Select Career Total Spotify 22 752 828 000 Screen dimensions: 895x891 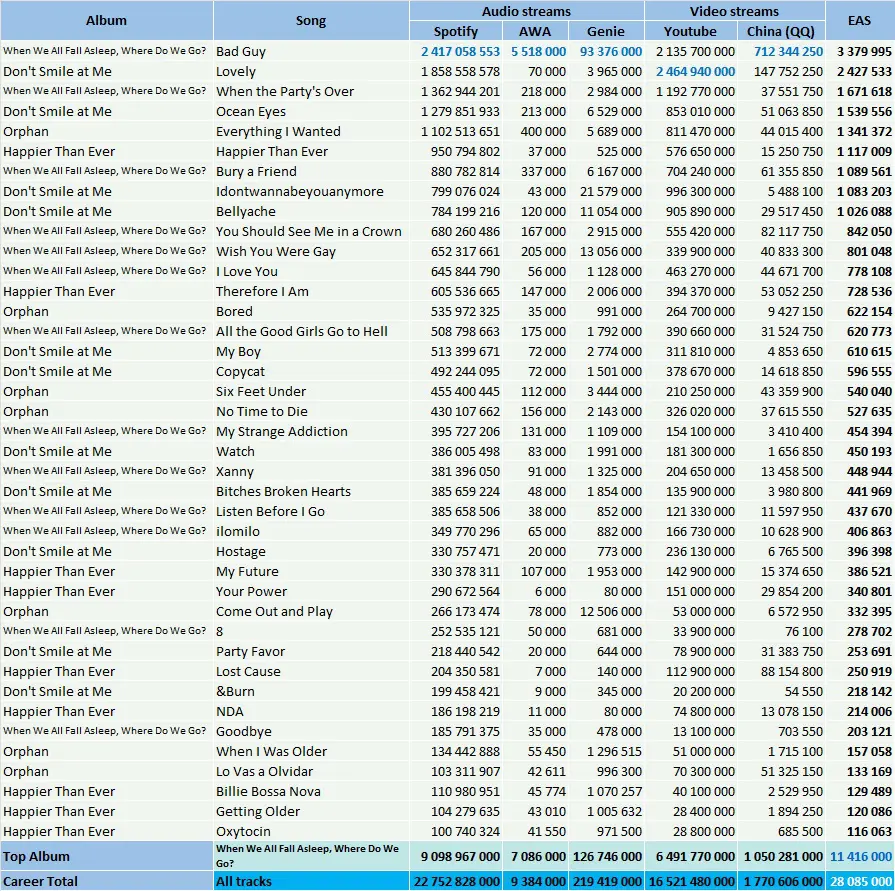457,881
